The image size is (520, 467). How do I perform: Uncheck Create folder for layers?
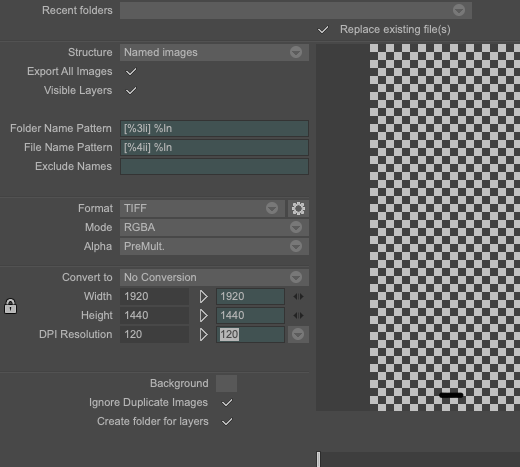(x=227, y=422)
